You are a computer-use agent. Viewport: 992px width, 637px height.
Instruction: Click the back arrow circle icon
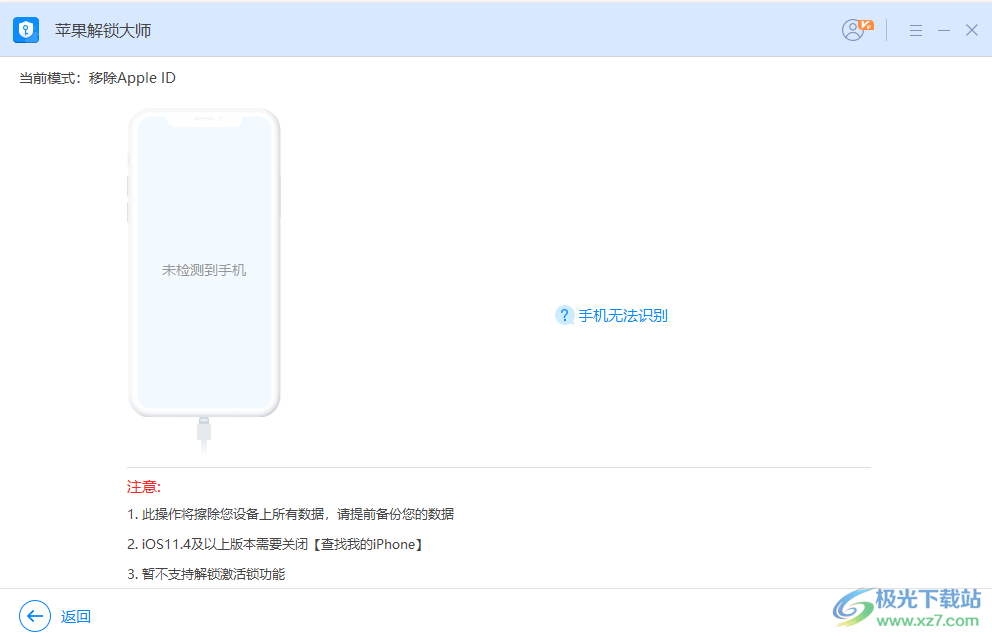(35, 615)
